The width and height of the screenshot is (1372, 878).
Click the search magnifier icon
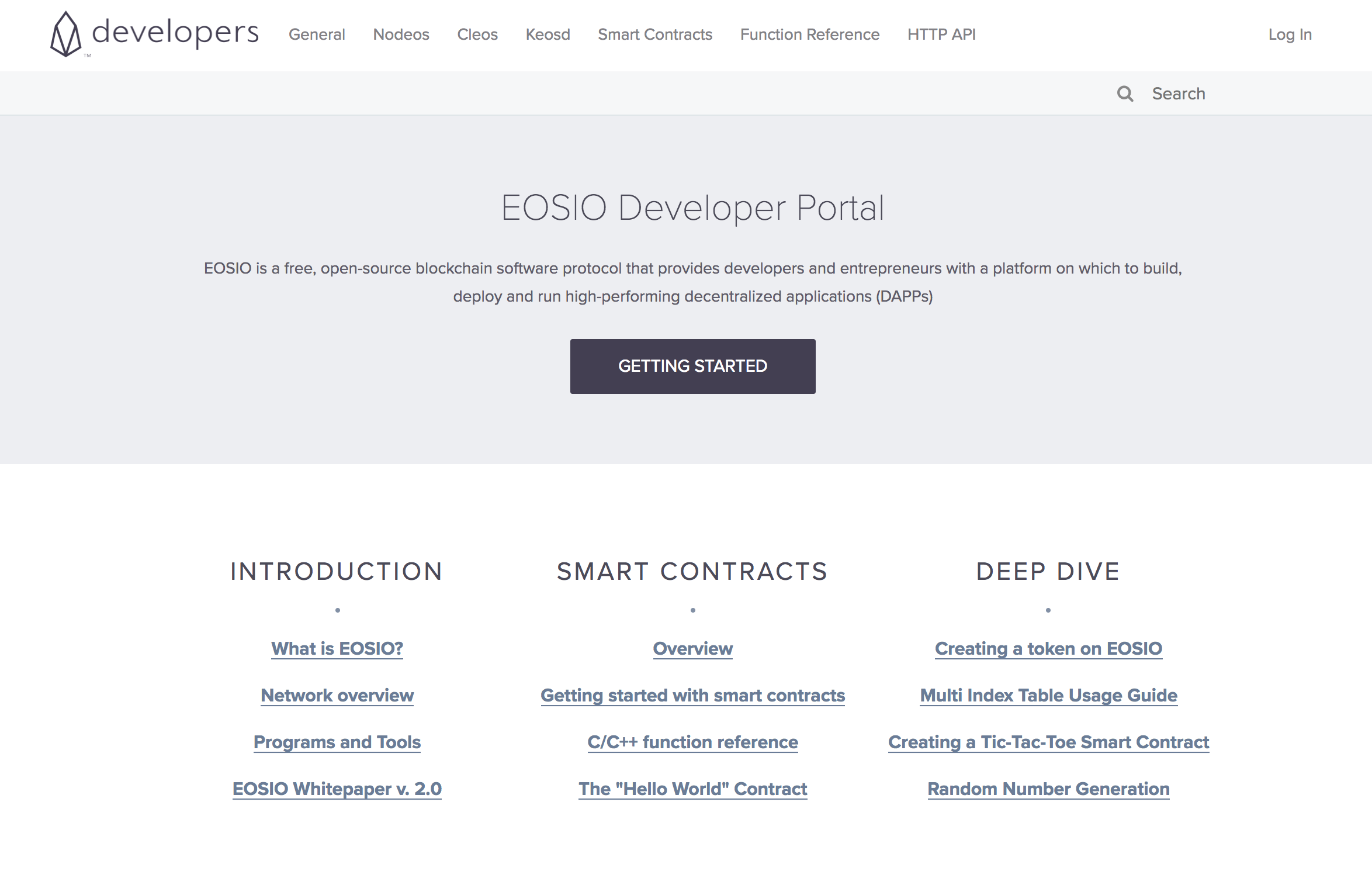[1125, 94]
